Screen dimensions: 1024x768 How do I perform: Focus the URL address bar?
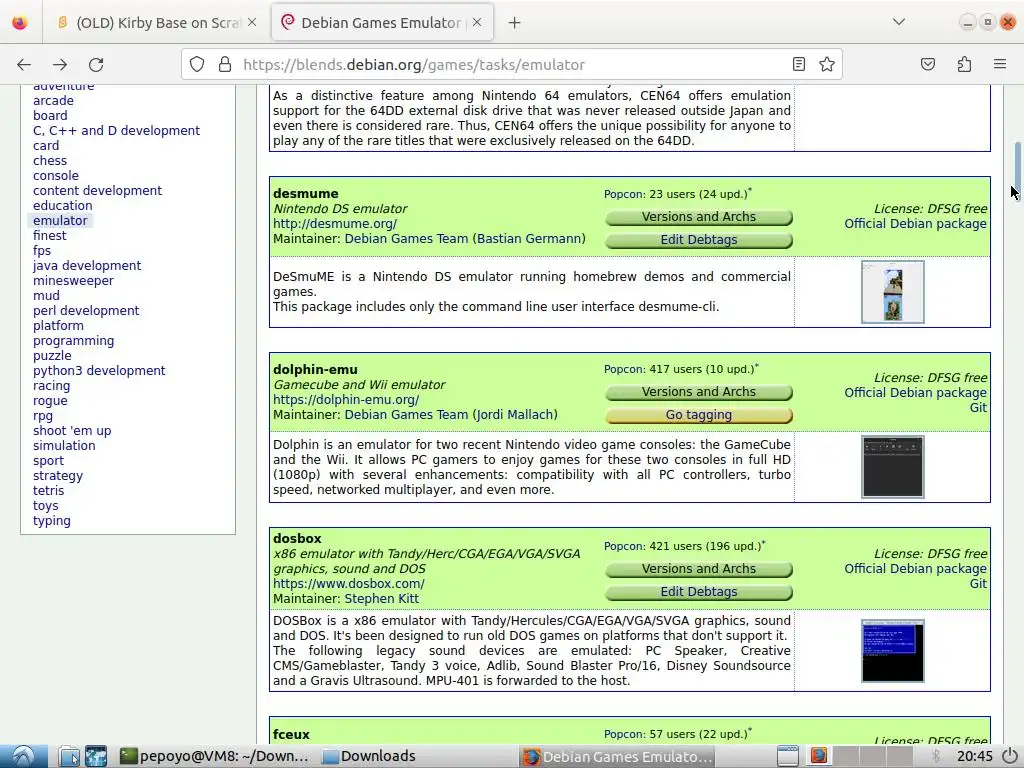pos(511,65)
